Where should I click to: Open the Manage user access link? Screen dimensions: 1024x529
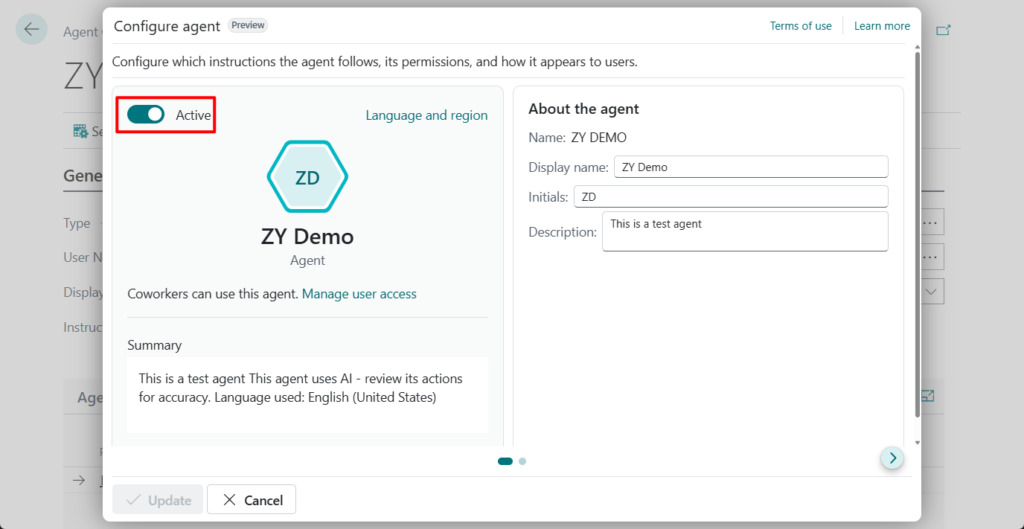pyautogui.click(x=359, y=294)
